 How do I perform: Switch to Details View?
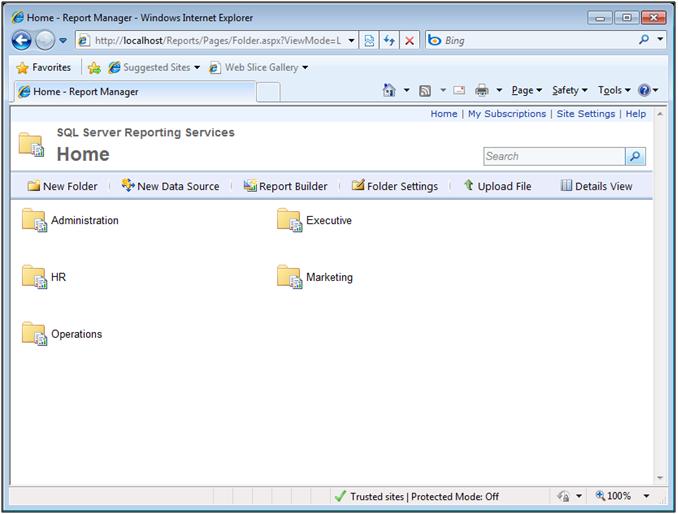596,186
